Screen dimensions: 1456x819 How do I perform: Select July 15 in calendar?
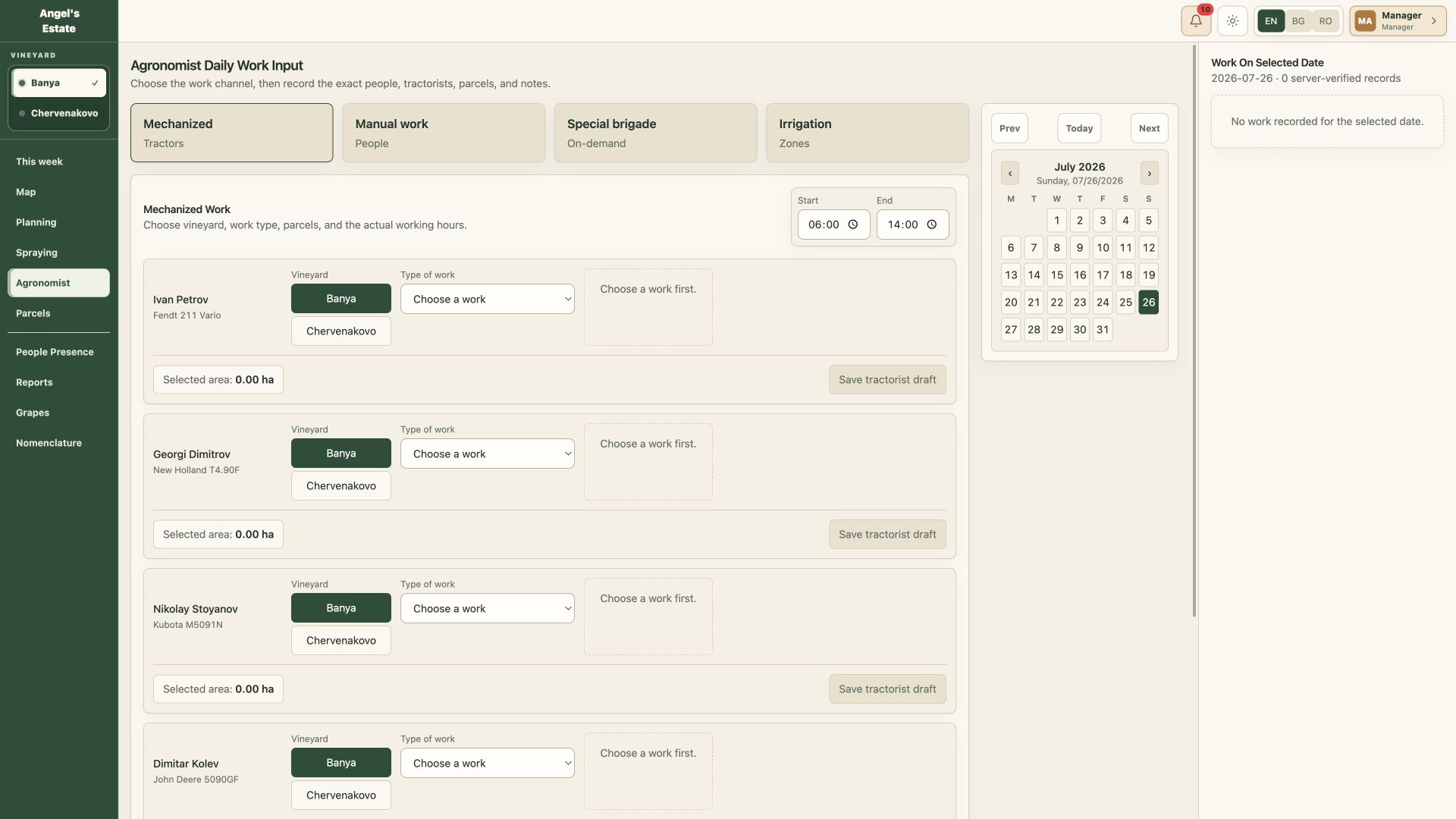tap(1057, 275)
